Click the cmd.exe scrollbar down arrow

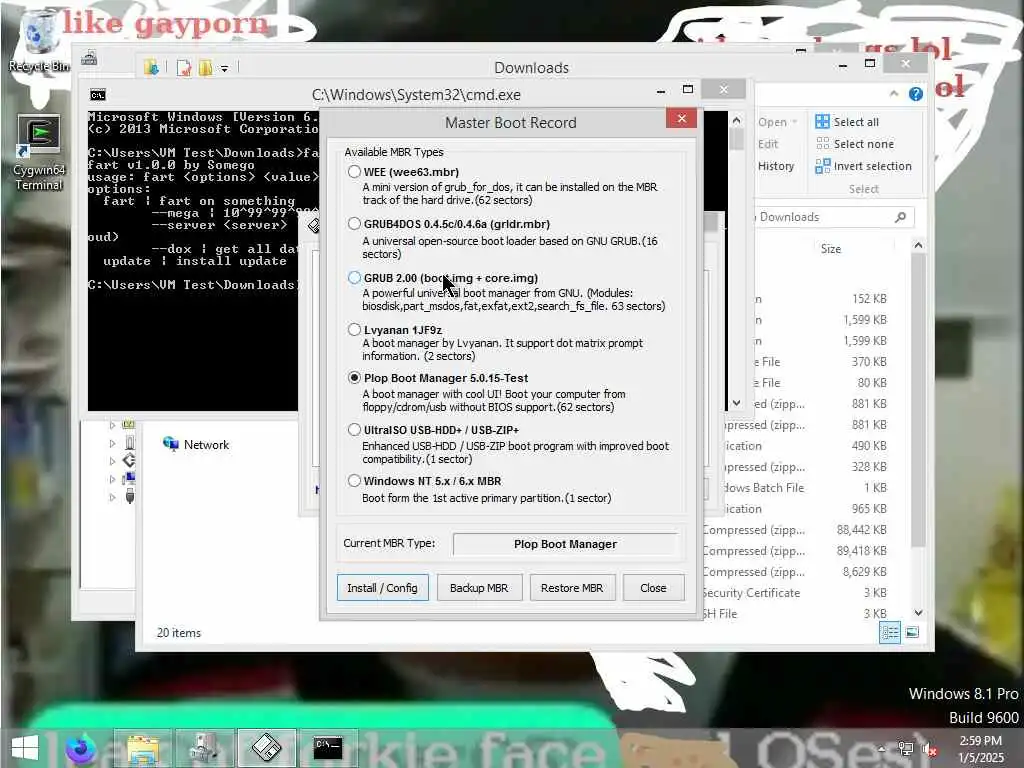point(737,403)
